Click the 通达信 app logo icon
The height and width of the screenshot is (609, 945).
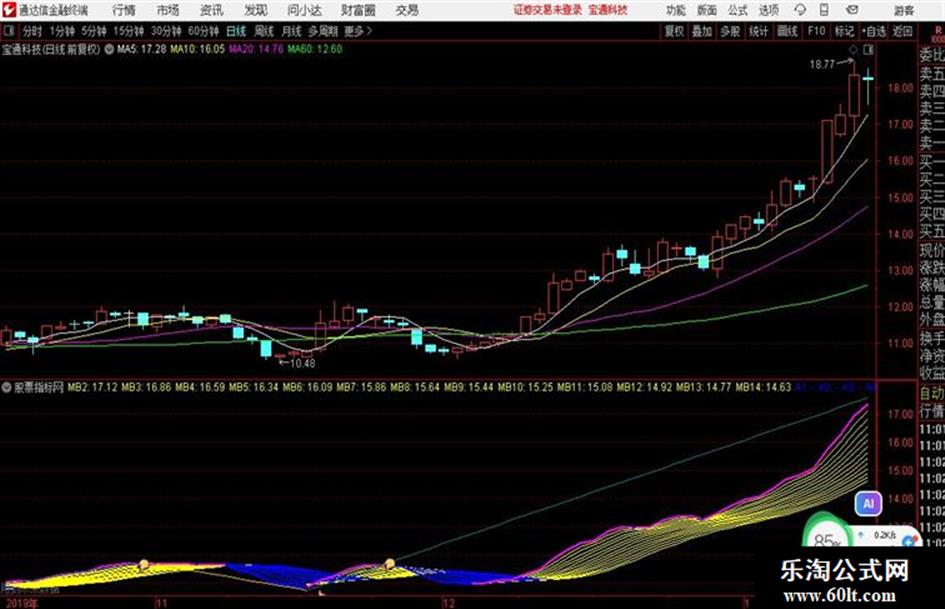tap(8, 10)
